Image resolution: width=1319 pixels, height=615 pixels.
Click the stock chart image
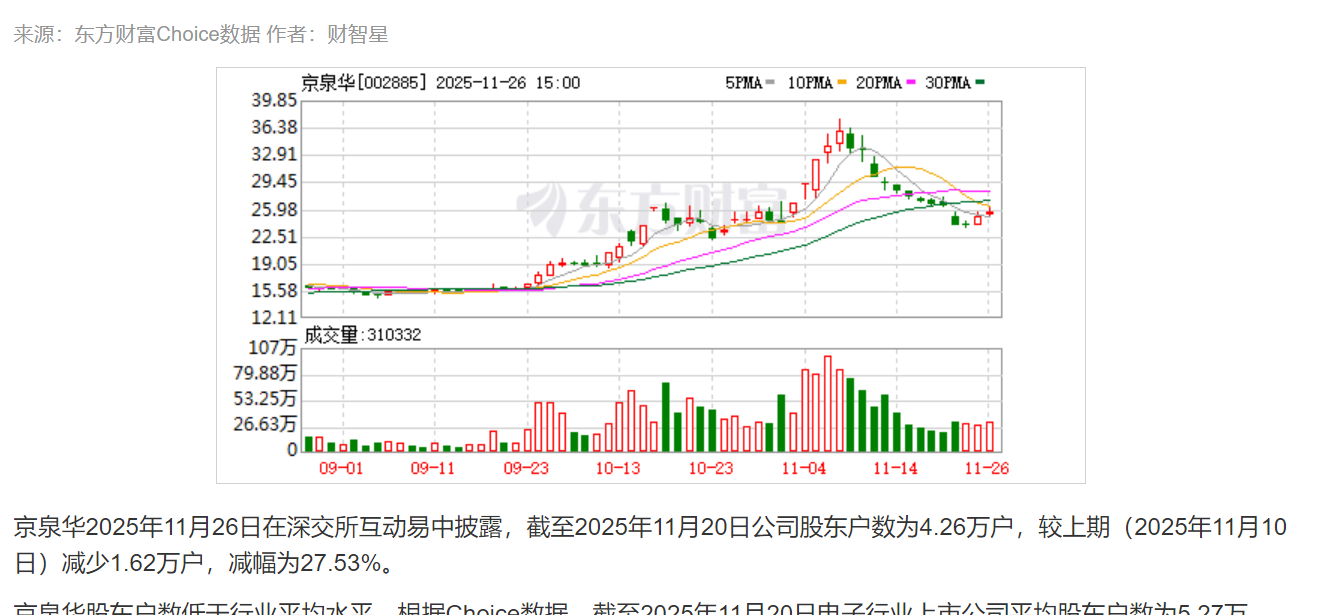(x=651, y=275)
